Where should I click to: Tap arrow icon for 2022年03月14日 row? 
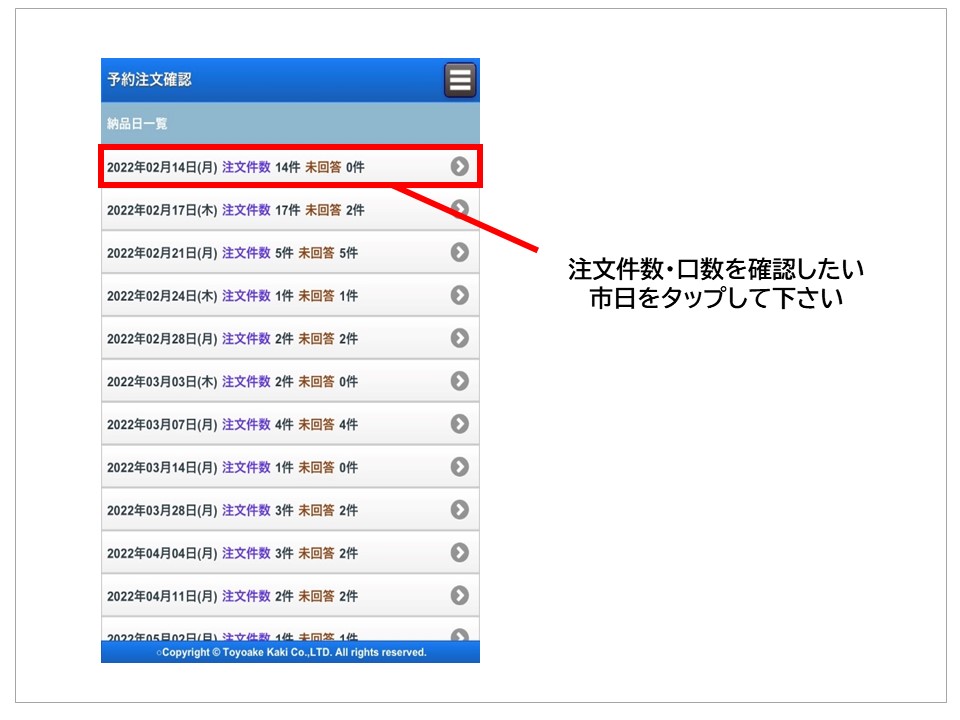[x=459, y=467]
